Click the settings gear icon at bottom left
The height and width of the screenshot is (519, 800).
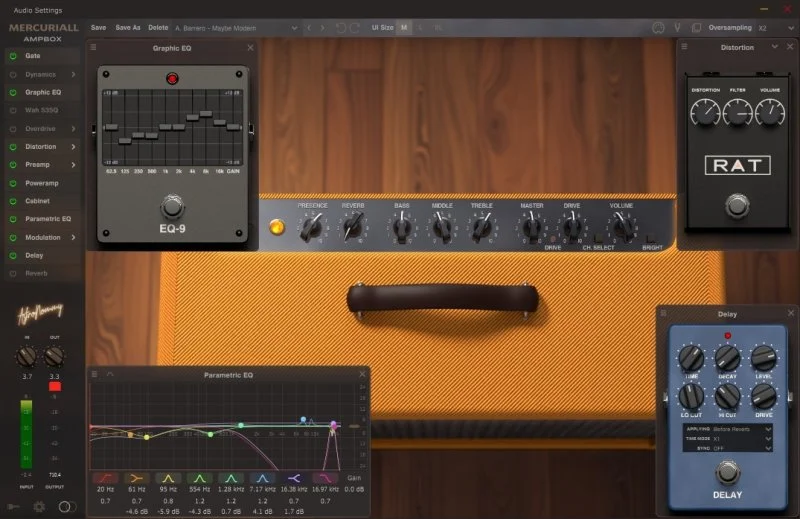[39, 506]
